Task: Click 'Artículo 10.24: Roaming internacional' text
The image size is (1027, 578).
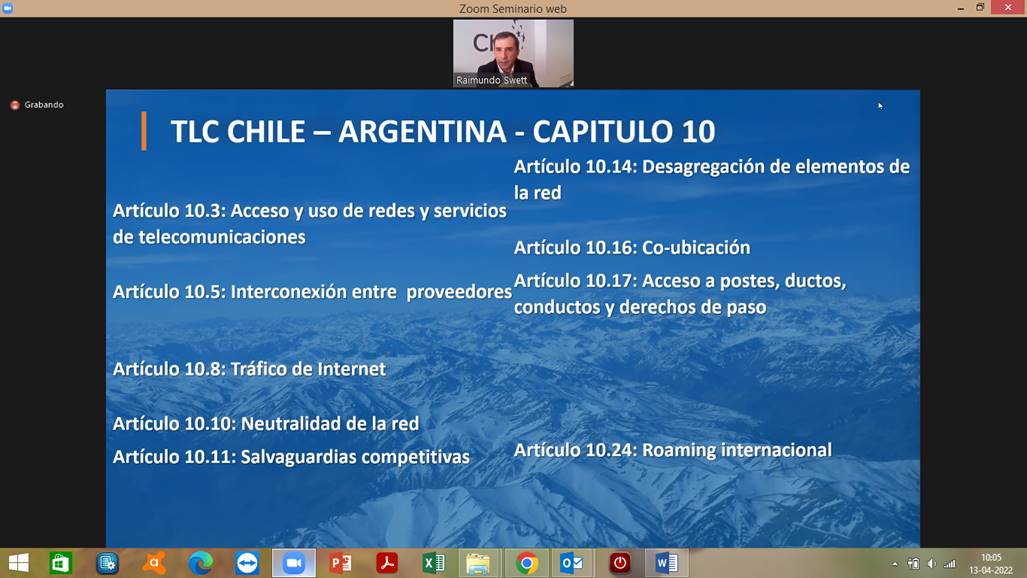Action: [673, 450]
